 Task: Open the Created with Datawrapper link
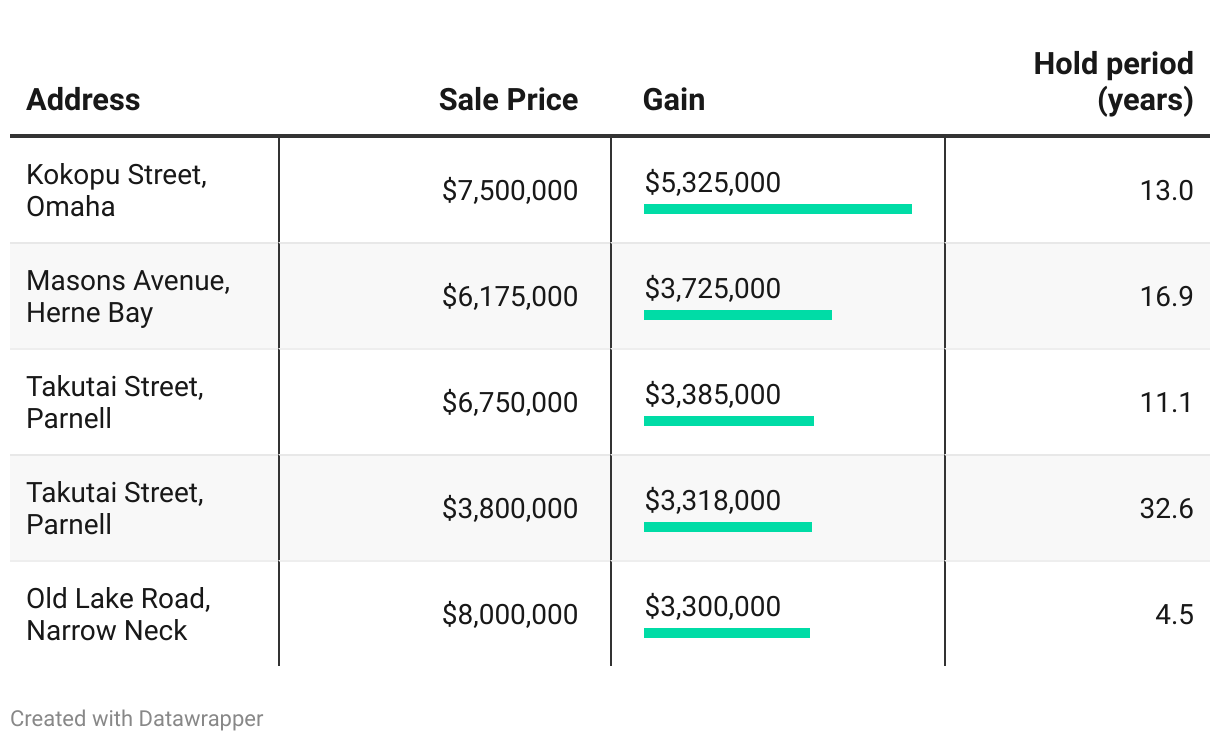[137, 718]
